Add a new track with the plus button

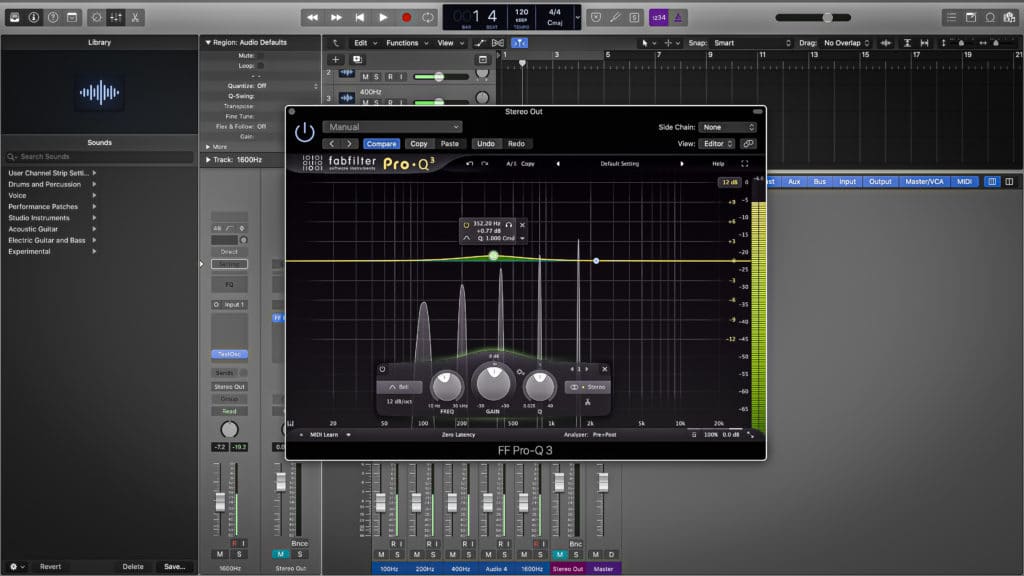click(336, 59)
